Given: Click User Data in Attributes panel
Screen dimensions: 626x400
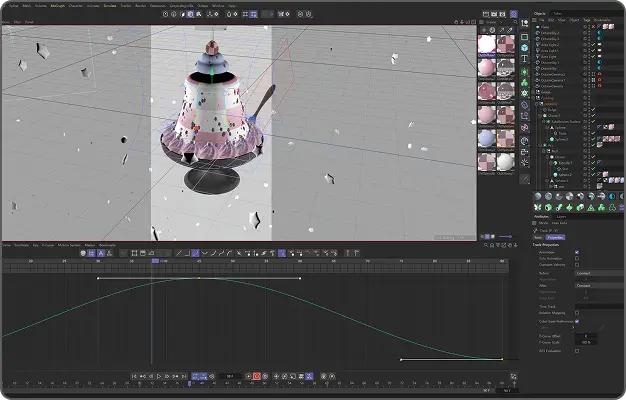Looking at the screenshot, I should coord(559,223).
